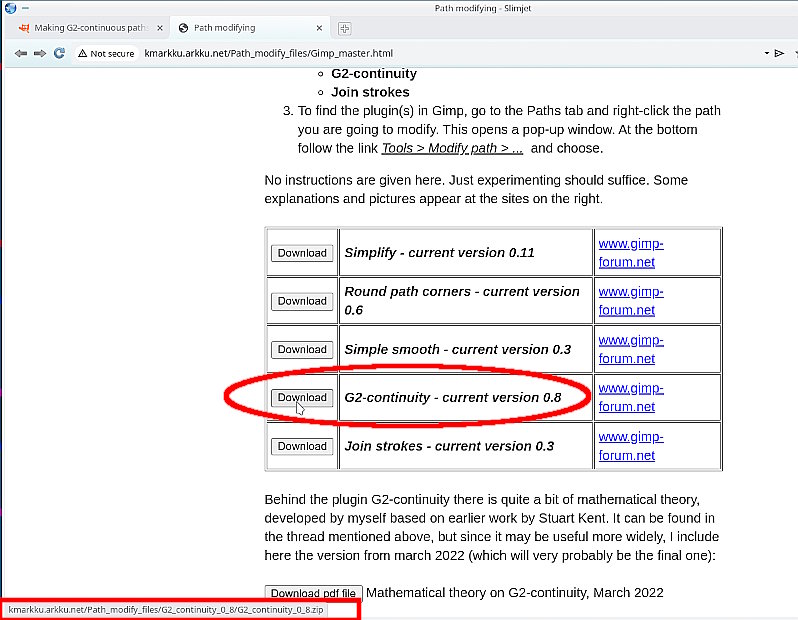Select the 'Path modifying' tab
The width and height of the screenshot is (798, 620).
click(x=251, y=28)
